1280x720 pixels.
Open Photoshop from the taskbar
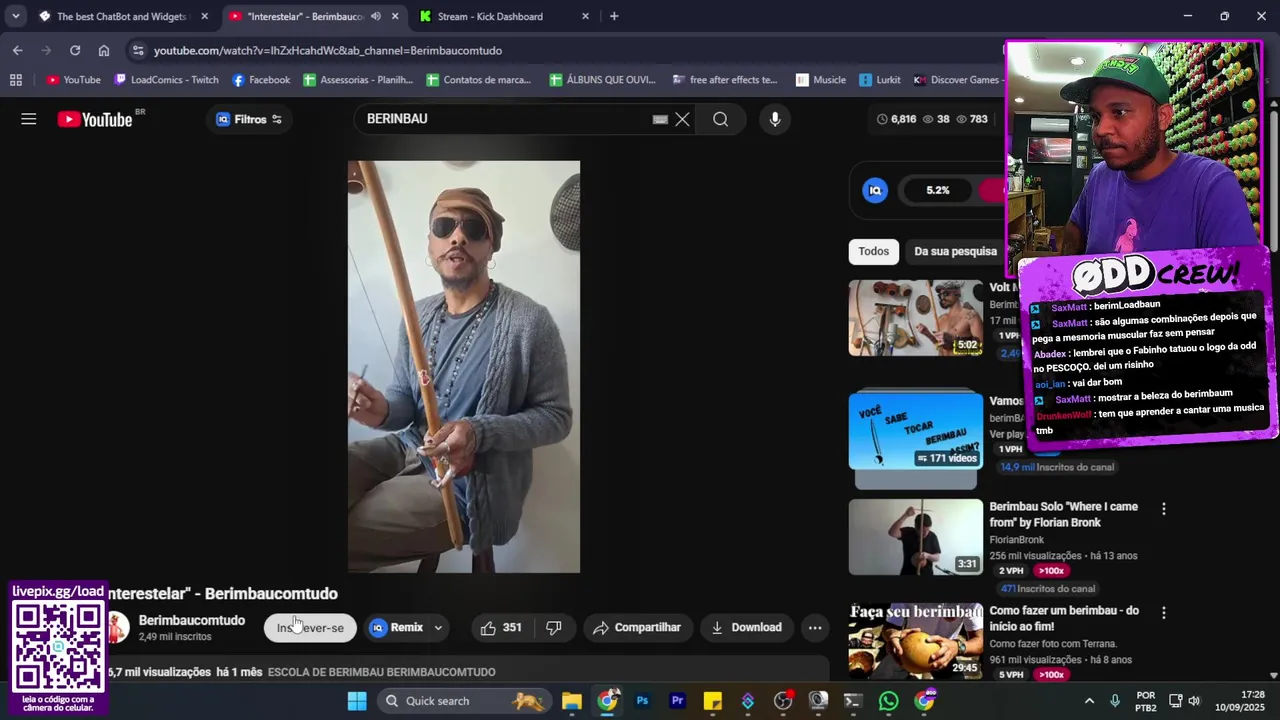pyautogui.click(x=642, y=701)
